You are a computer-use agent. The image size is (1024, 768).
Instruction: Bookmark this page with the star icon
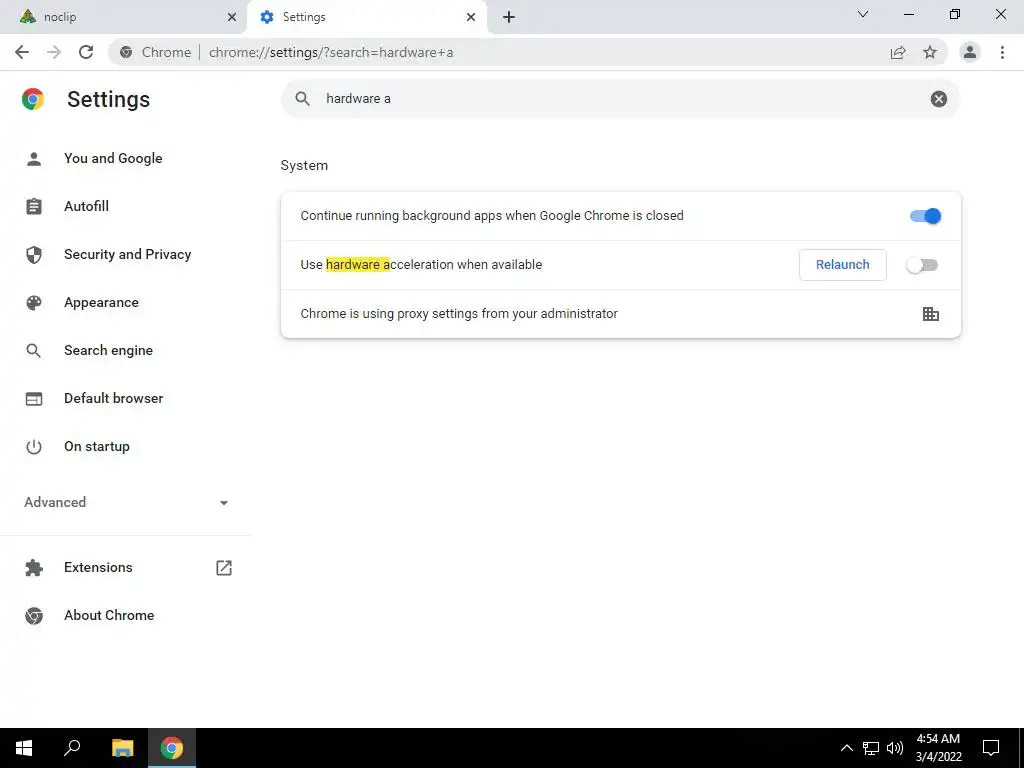[x=930, y=52]
